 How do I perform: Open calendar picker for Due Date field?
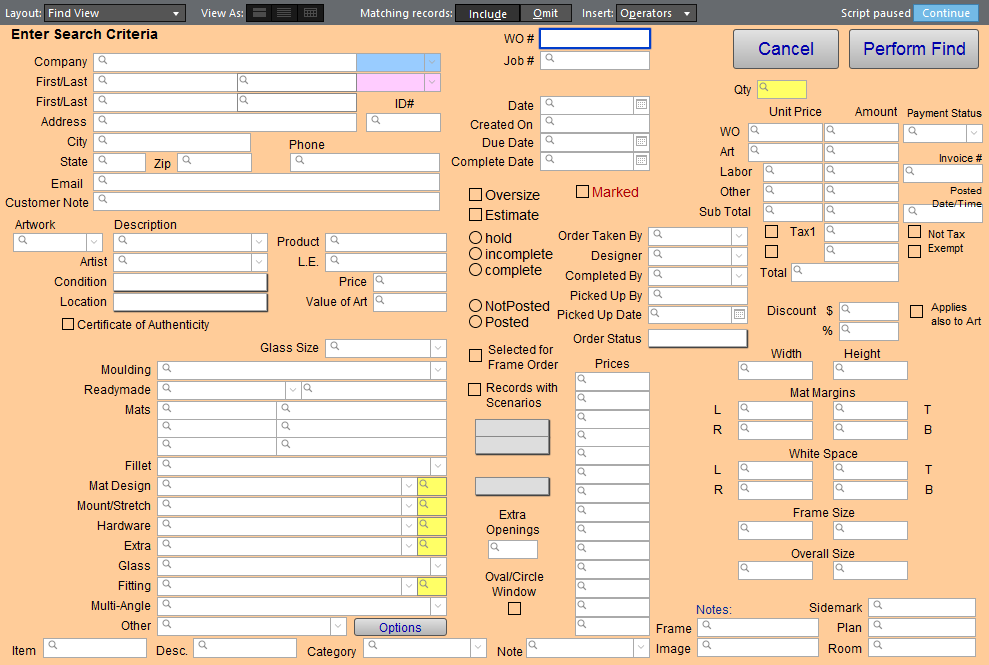click(641, 142)
